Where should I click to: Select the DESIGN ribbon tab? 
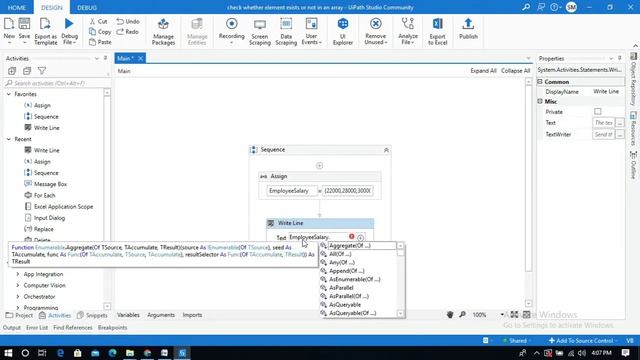point(52,7)
